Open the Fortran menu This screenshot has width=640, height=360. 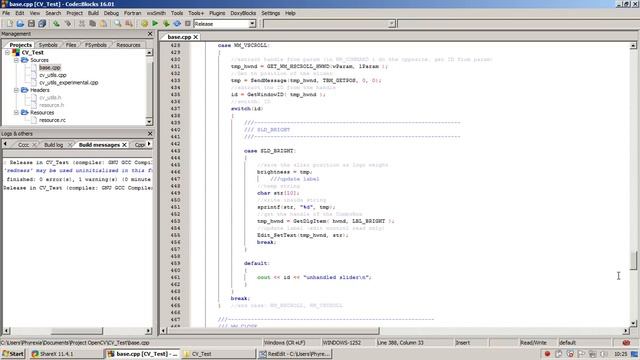[132, 13]
